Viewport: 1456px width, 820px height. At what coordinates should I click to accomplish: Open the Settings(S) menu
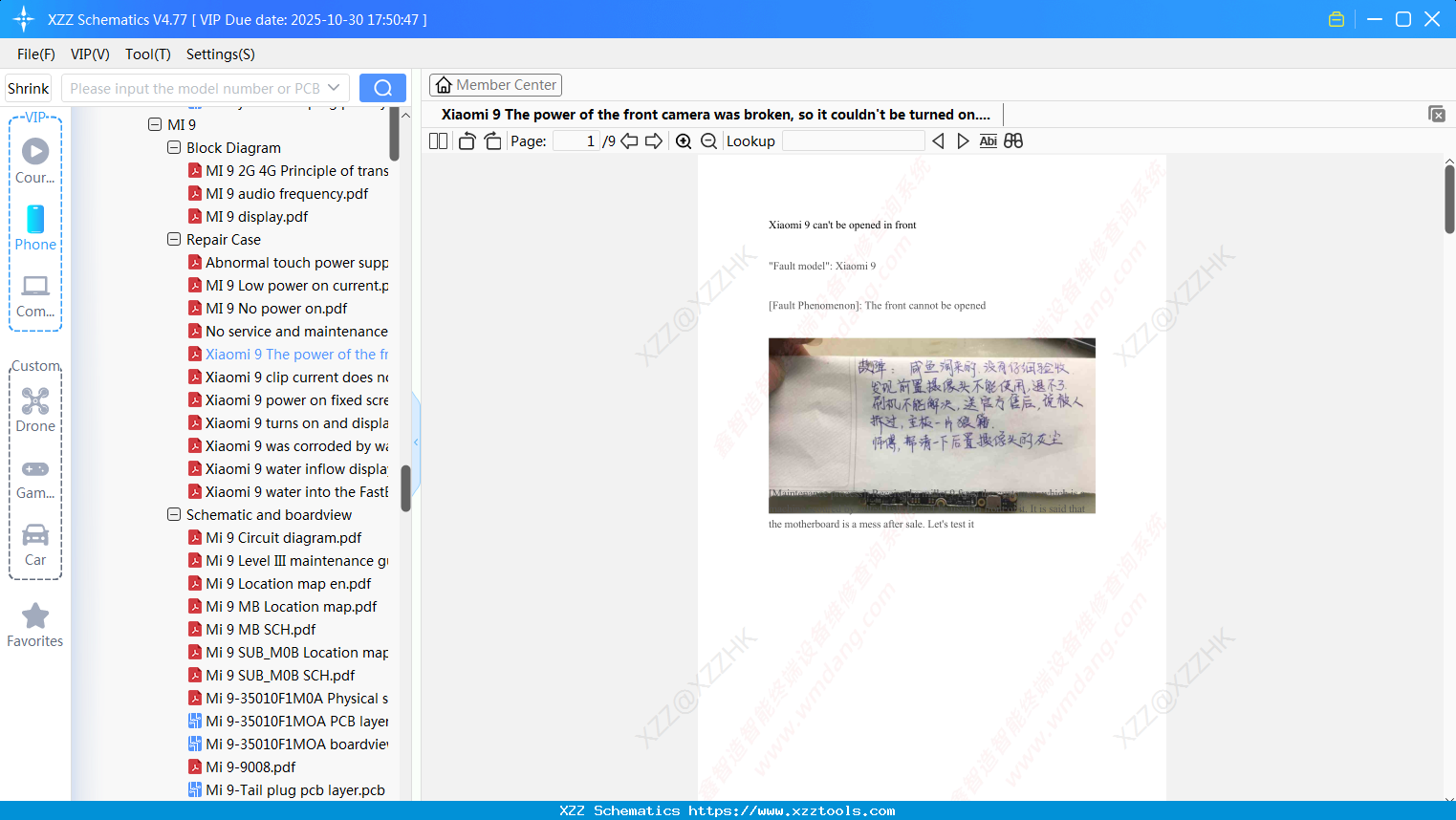point(221,54)
